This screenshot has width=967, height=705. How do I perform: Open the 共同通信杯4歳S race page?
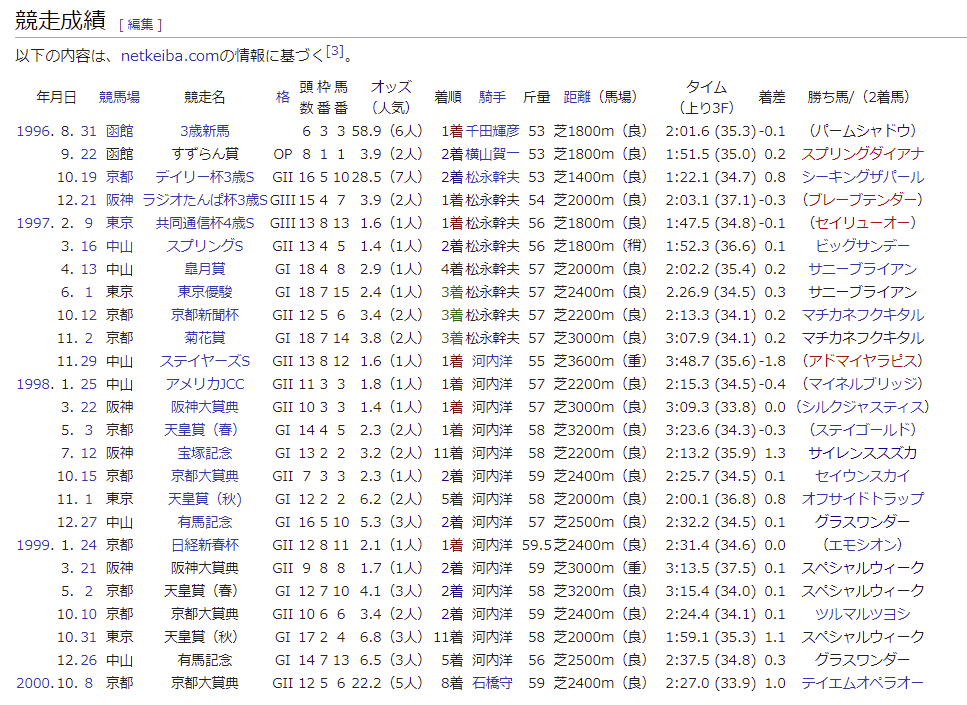coord(204,223)
